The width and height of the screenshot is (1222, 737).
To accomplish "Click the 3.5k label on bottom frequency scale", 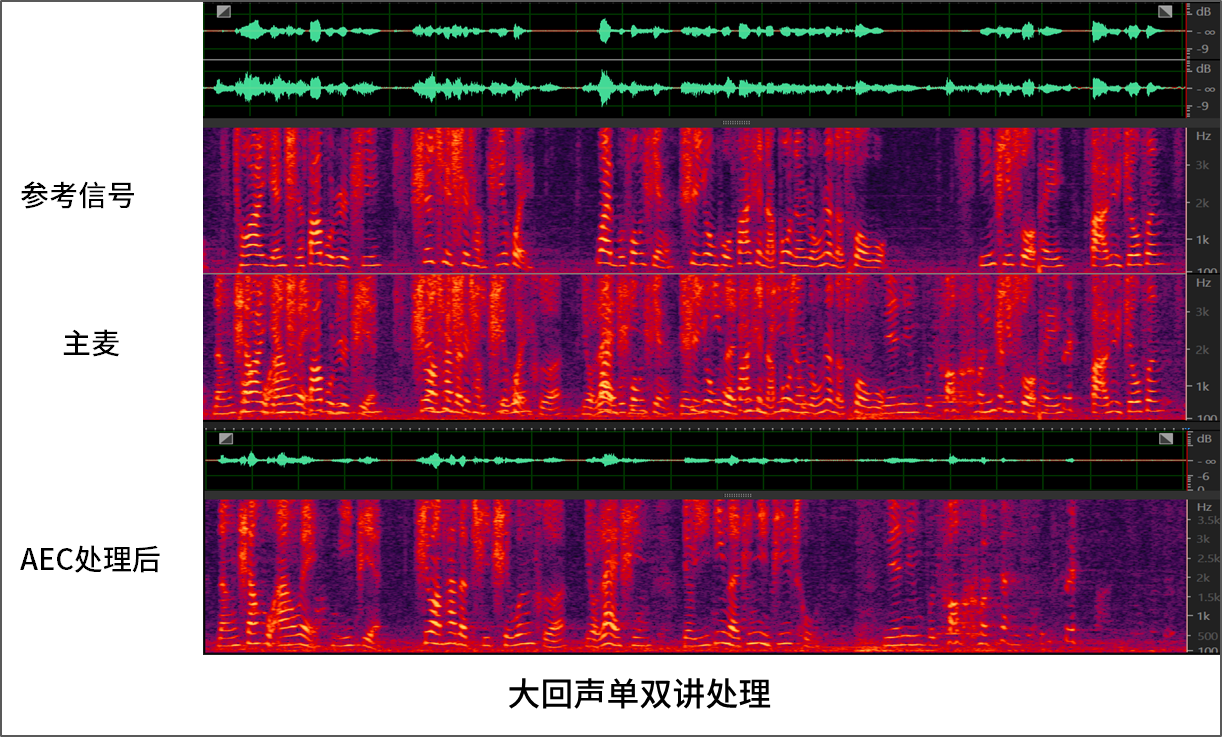I will 1207,520.
